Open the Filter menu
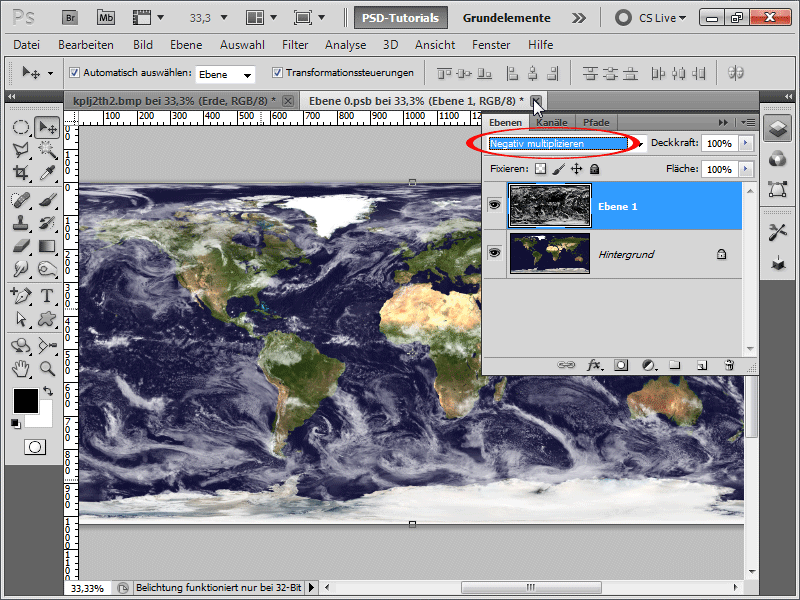Screen dimensions: 800x600 pos(295,45)
